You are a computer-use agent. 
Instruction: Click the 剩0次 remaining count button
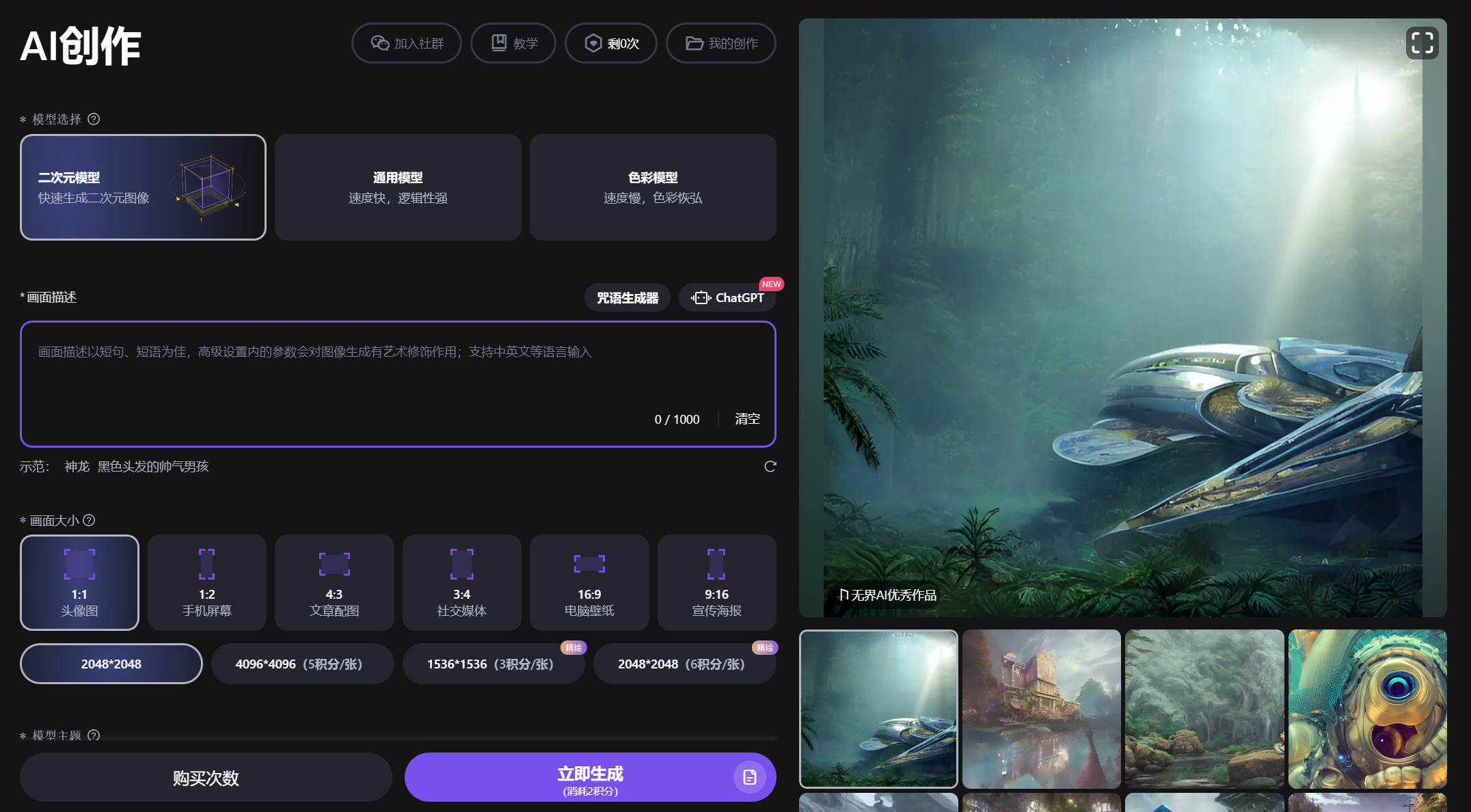point(611,43)
